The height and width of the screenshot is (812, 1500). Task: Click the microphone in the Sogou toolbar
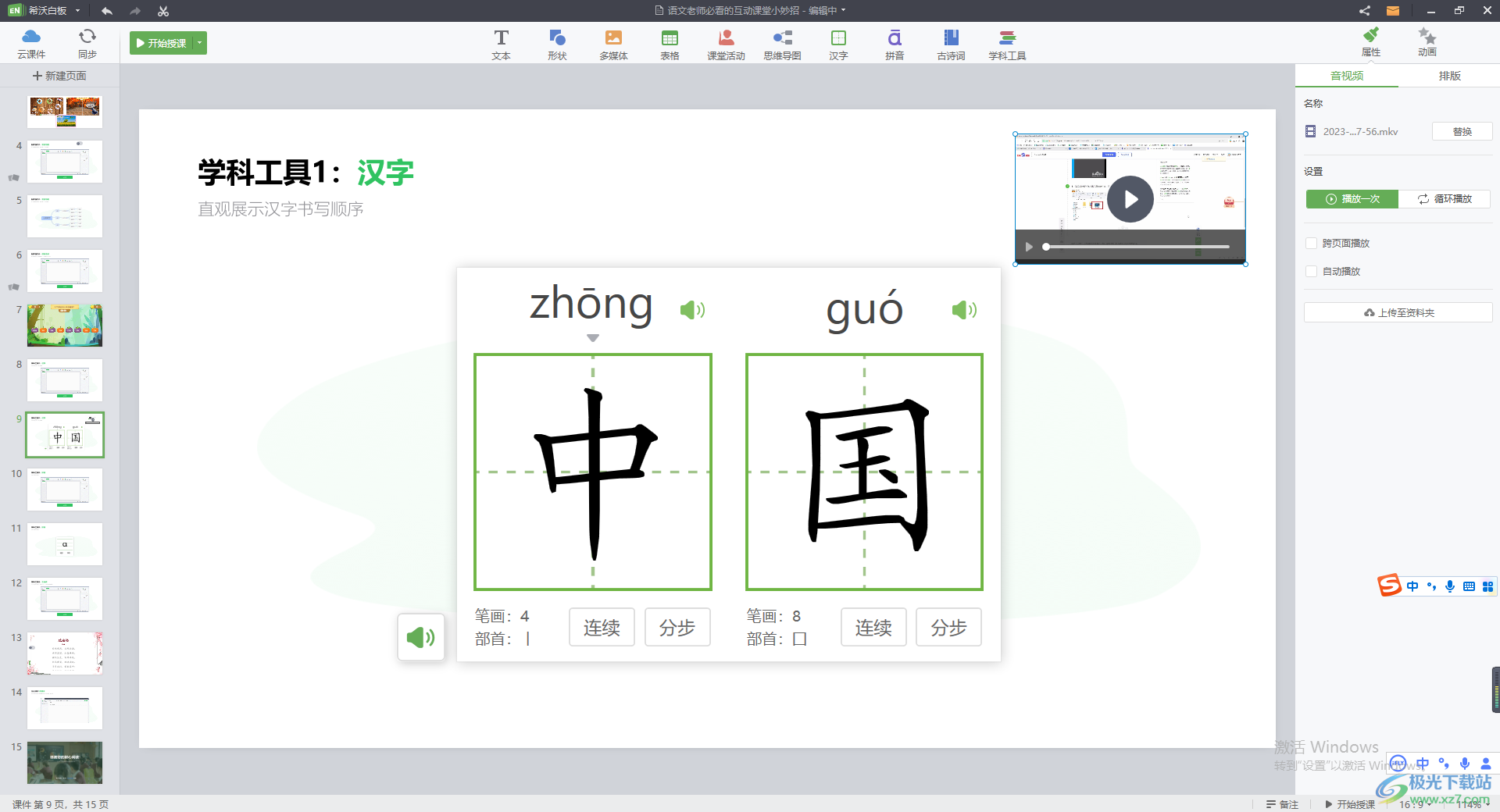[x=1450, y=586]
